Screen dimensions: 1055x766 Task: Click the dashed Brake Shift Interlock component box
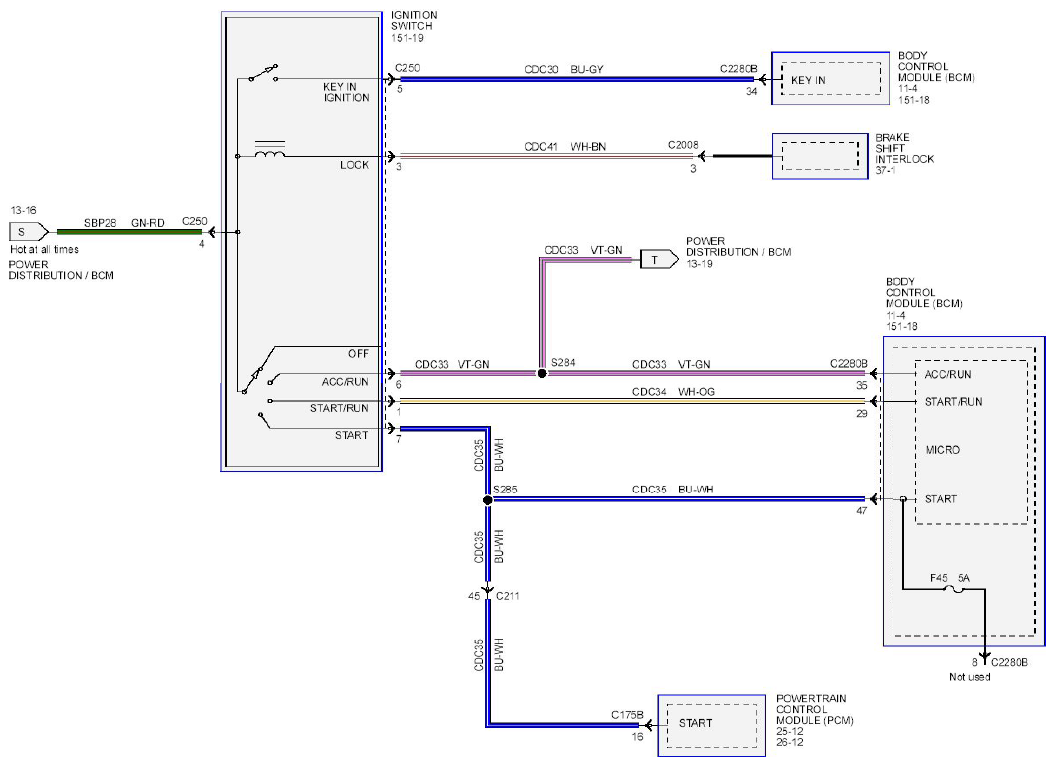(820, 156)
